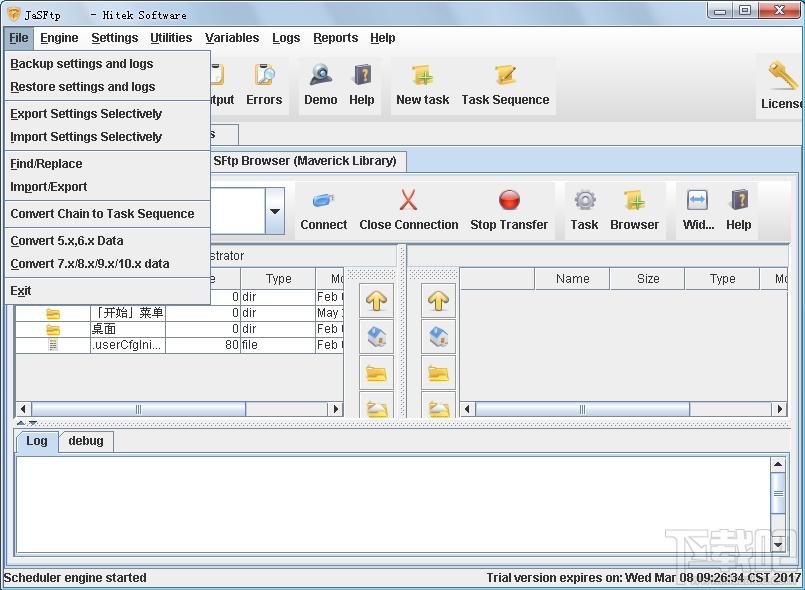Choose Convert 5.x,6.x Data
This screenshot has height=590, width=805.
click(107, 241)
